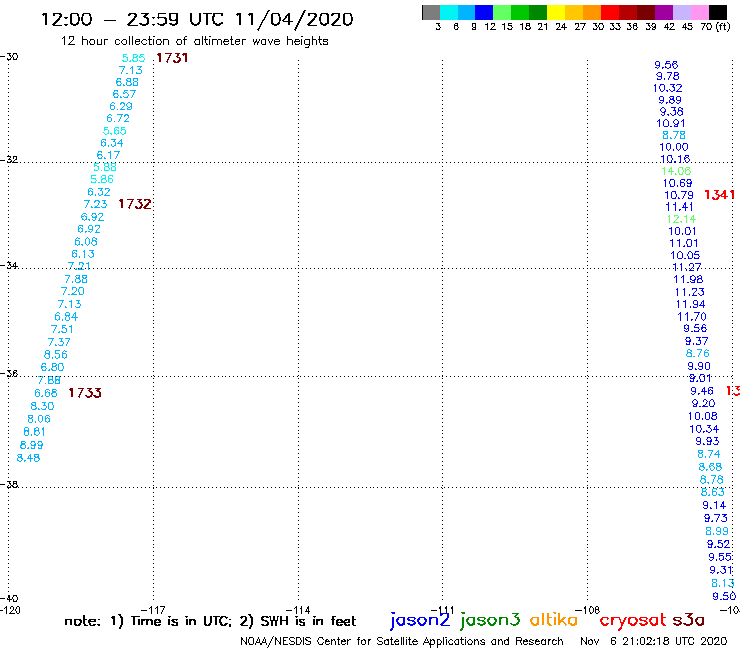Click the 6.34 wave height value
This screenshot has height=650, width=740.
112,143
